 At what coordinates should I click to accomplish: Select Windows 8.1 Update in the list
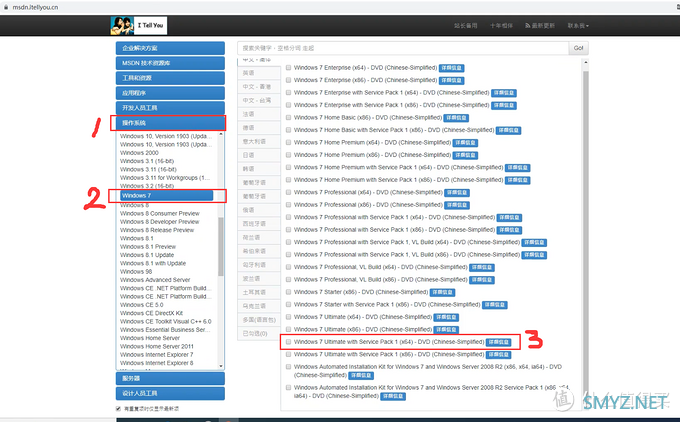(147, 255)
